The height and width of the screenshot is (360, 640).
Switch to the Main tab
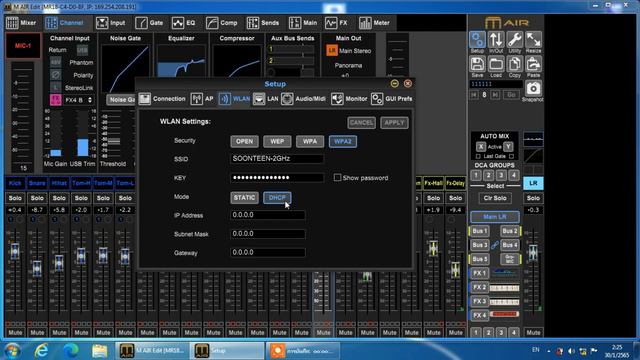tap(303, 23)
